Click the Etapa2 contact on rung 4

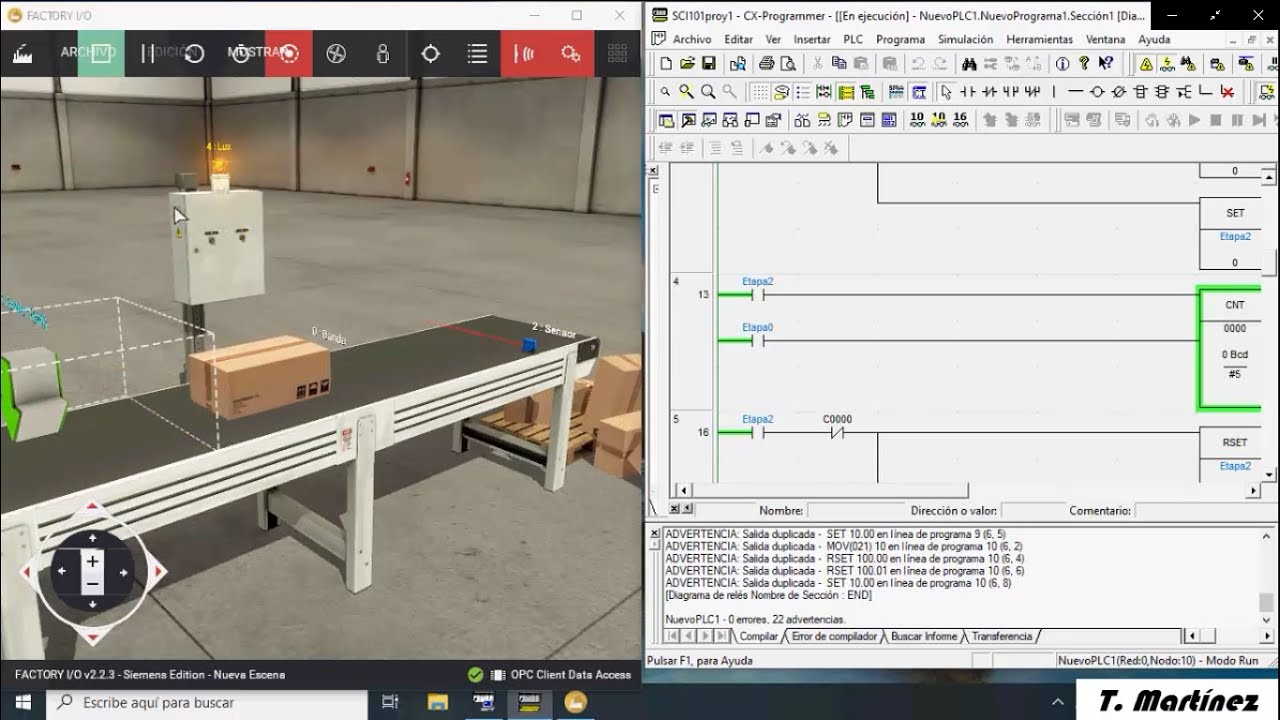tap(758, 294)
